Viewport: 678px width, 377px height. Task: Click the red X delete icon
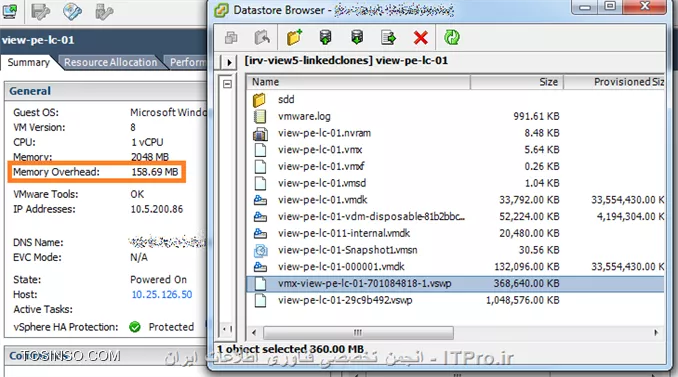pyautogui.click(x=420, y=38)
